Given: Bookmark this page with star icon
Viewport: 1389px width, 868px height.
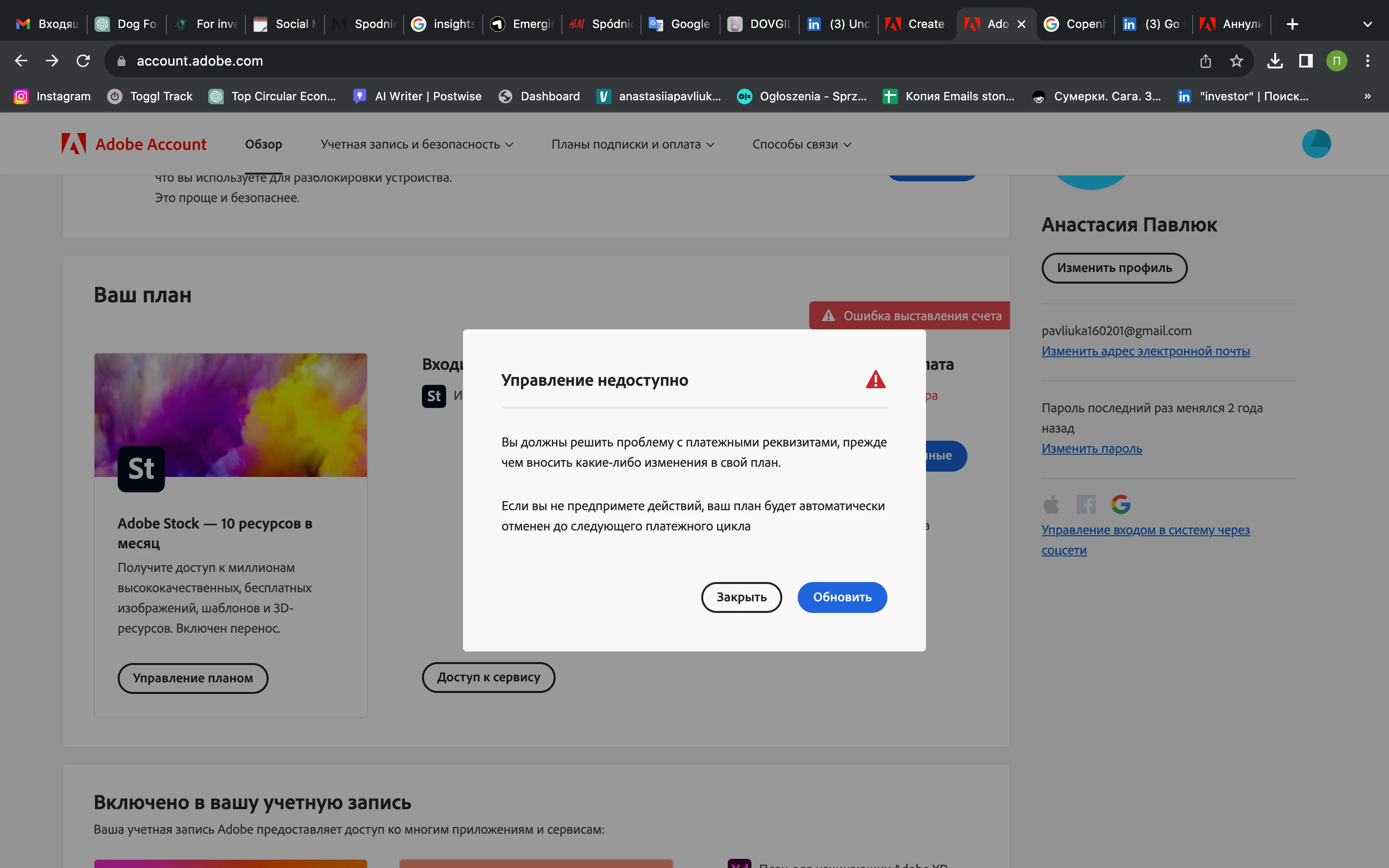Looking at the screenshot, I should click(1236, 61).
